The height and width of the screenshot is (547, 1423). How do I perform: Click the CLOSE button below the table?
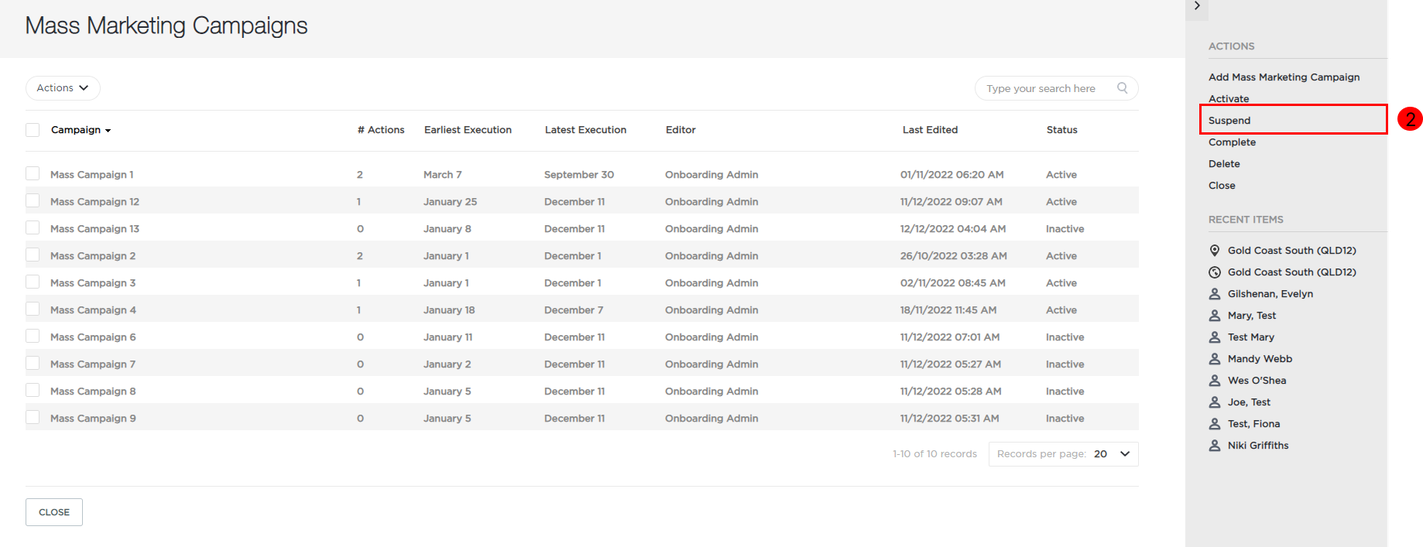click(54, 512)
